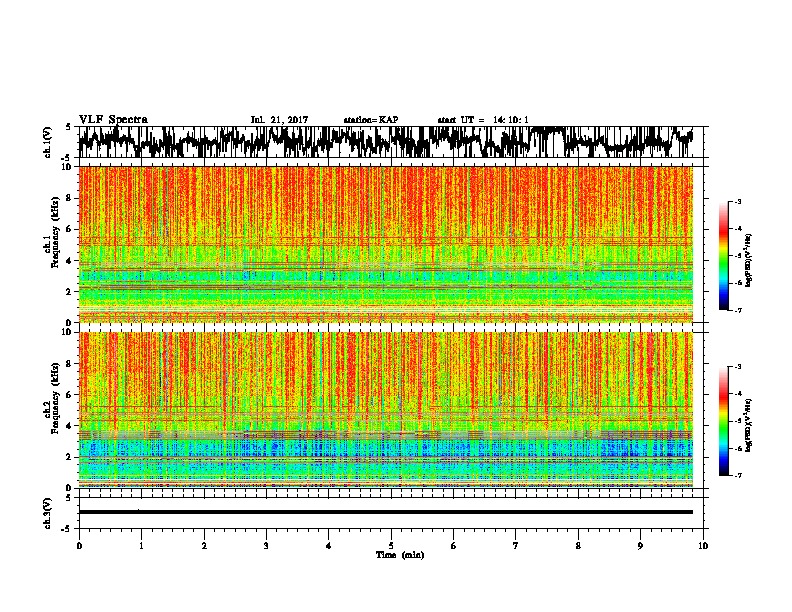Image resolution: width=792 pixels, height=612 pixels.
Task: Click the "2" tick on the time axis
Action: [x=204, y=546]
